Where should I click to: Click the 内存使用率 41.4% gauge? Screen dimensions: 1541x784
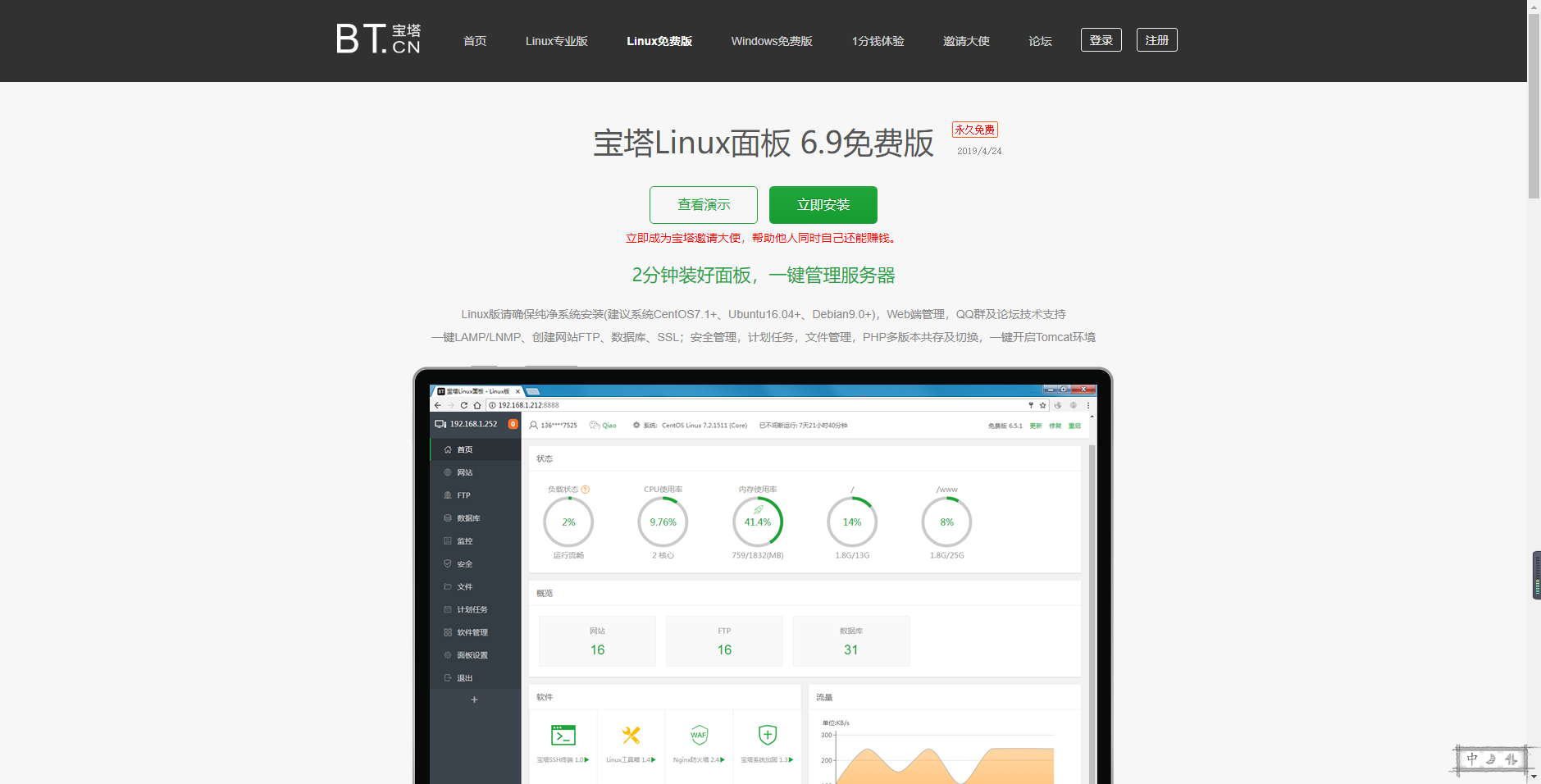[x=758, y=522]
